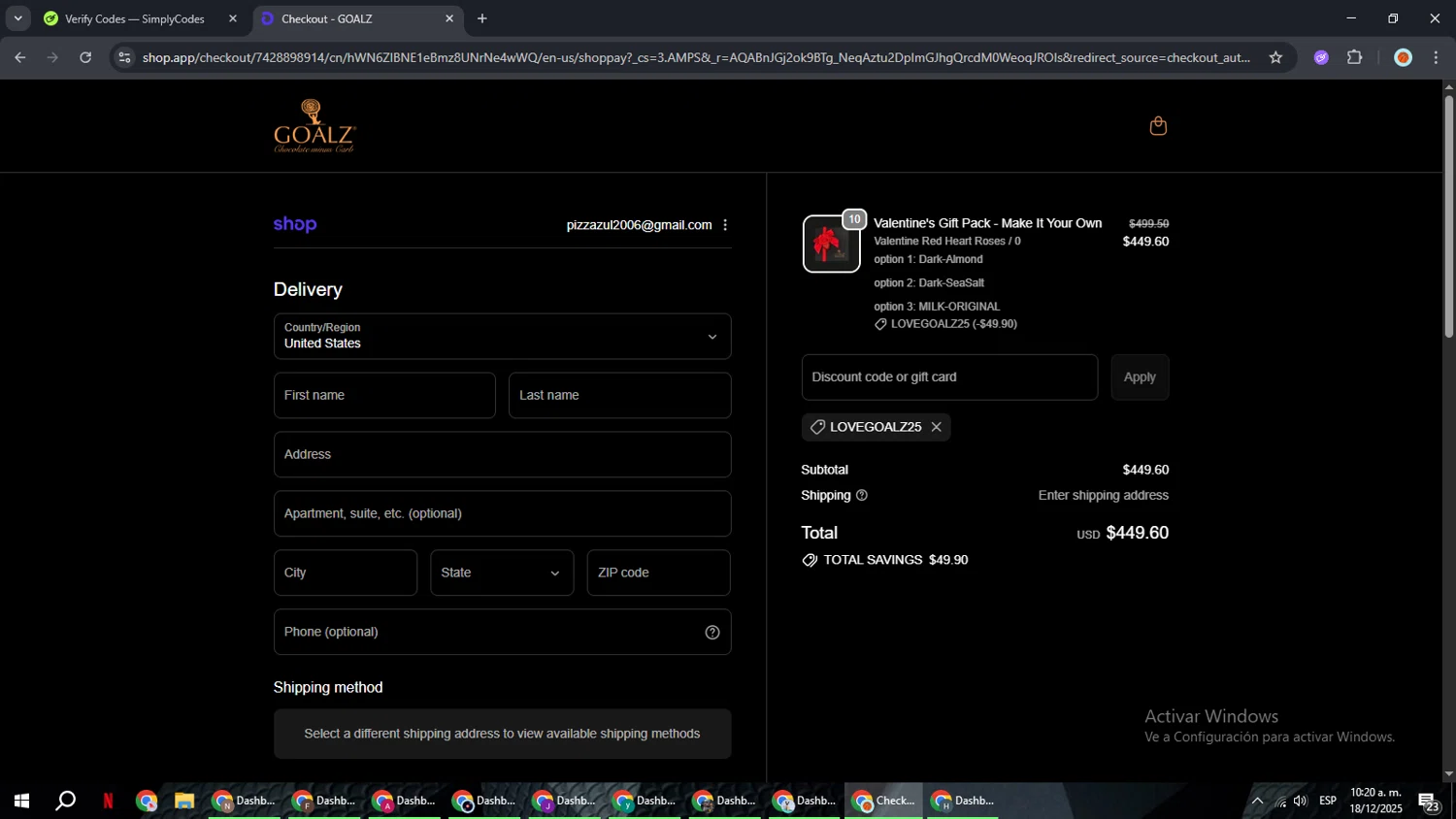This screenshot has width=1456, height=819.
Task: Bookmark this page with star icon
Action: 1275,58
